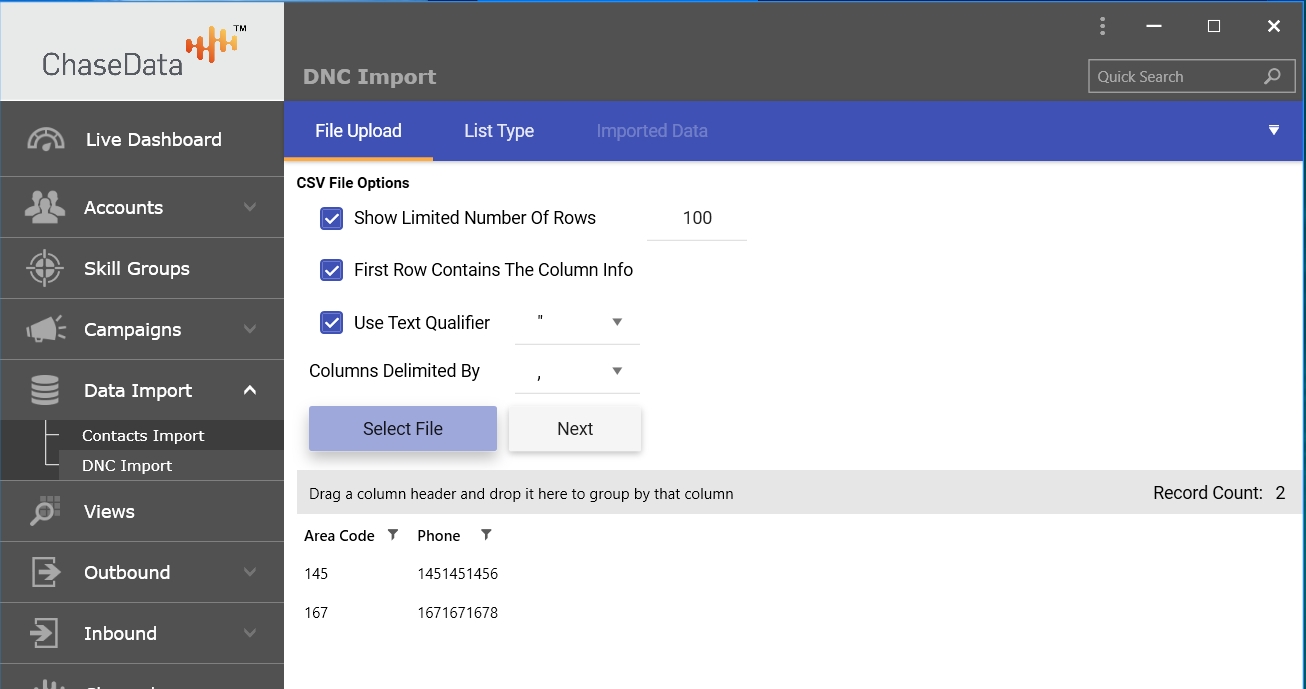This screenshot has width=1306, height=689.
Task: Click the Skill Groups target icon
Action: coord(45,268)
